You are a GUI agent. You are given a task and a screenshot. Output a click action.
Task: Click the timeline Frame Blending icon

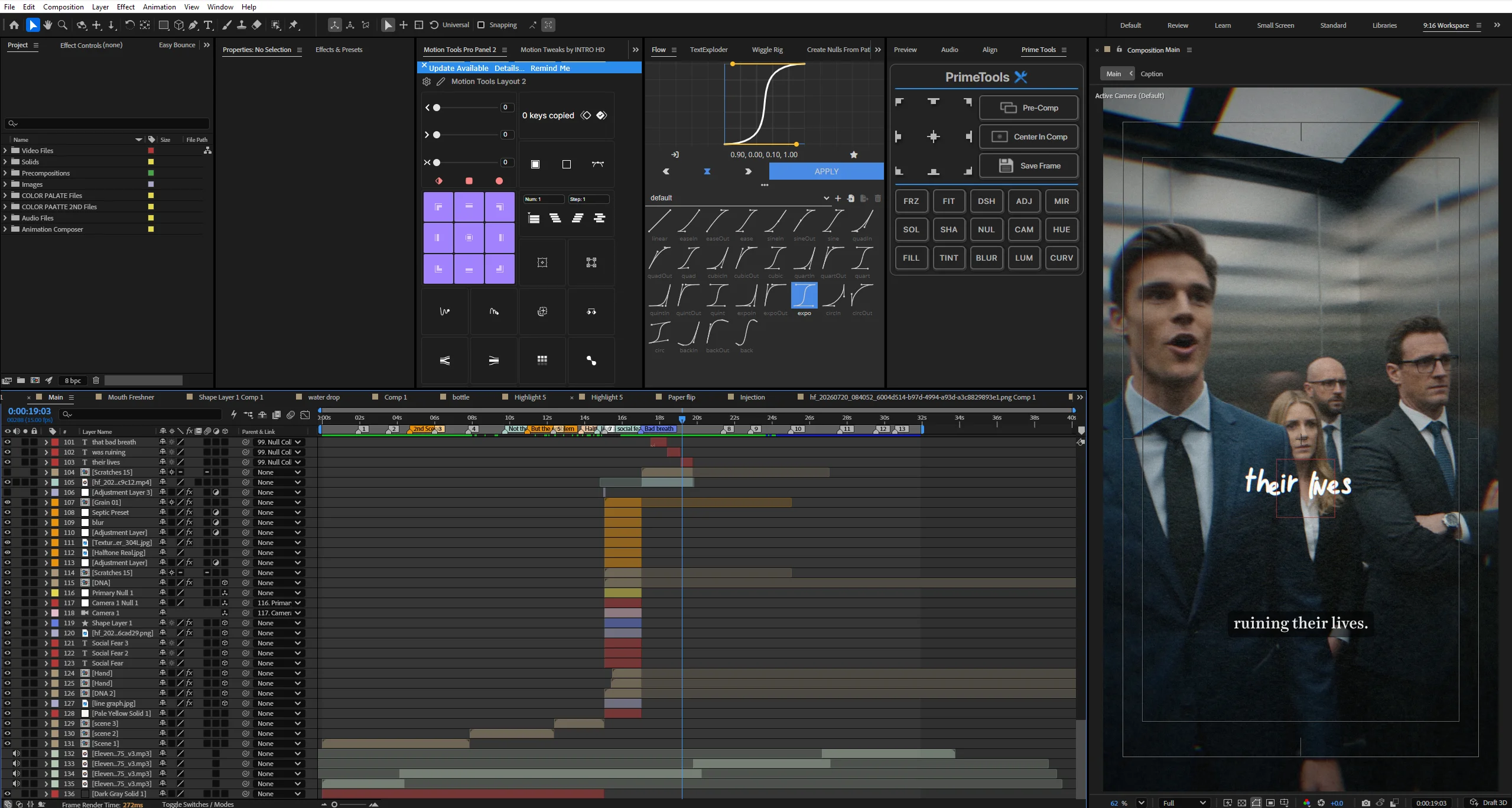coord(277,415)
